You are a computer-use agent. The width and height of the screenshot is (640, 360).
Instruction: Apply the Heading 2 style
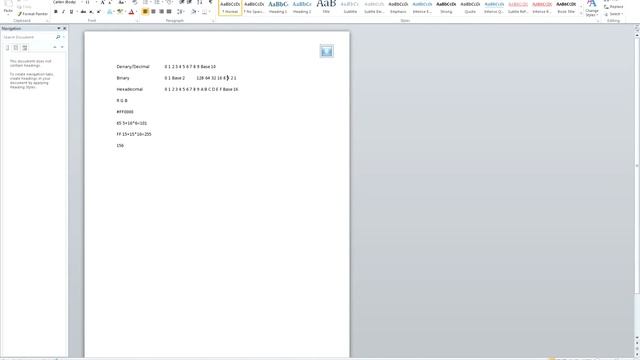coord(302,8)
